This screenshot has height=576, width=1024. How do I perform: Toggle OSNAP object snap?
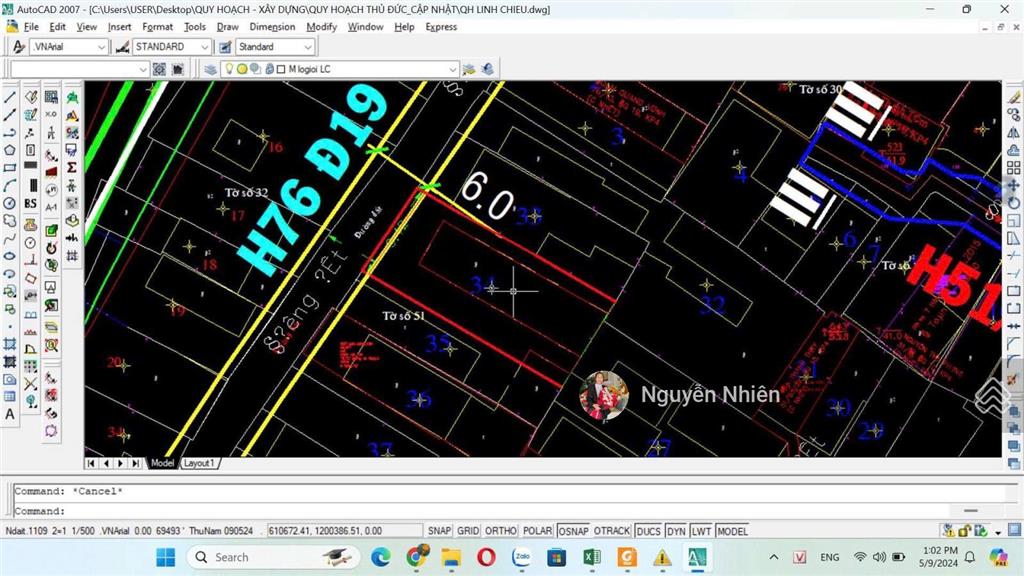[573, 531]
